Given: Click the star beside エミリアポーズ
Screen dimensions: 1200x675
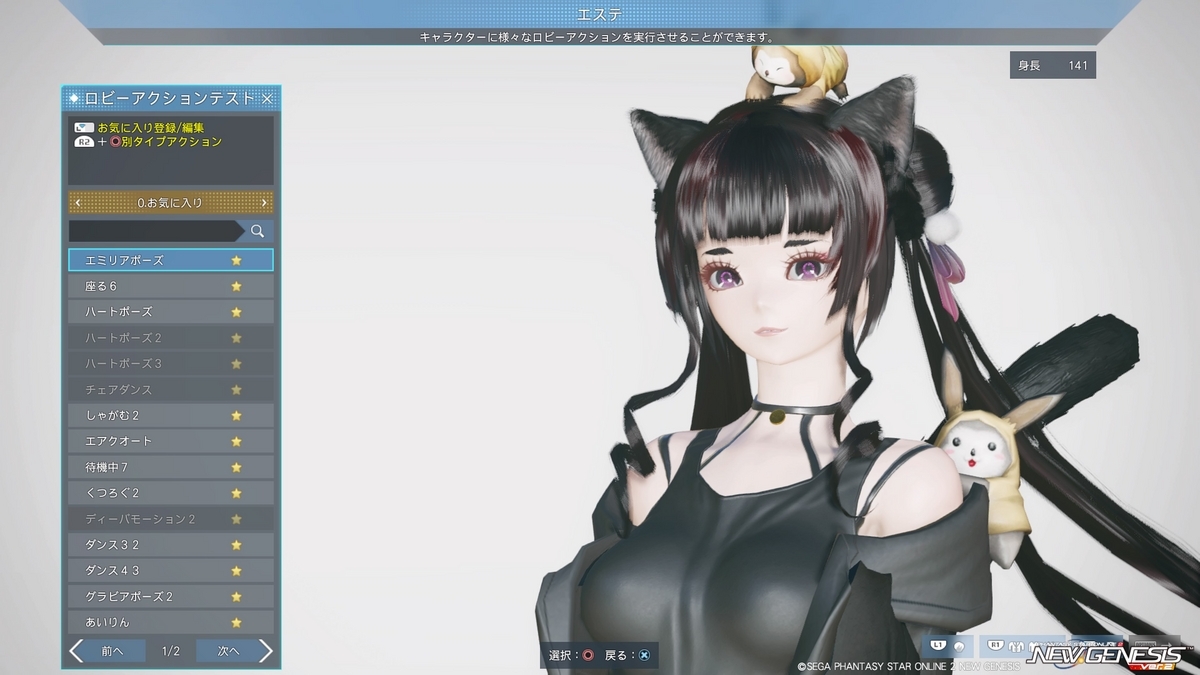Looking at the screenshot, I should pyautogui.click(x=236, y=260).
